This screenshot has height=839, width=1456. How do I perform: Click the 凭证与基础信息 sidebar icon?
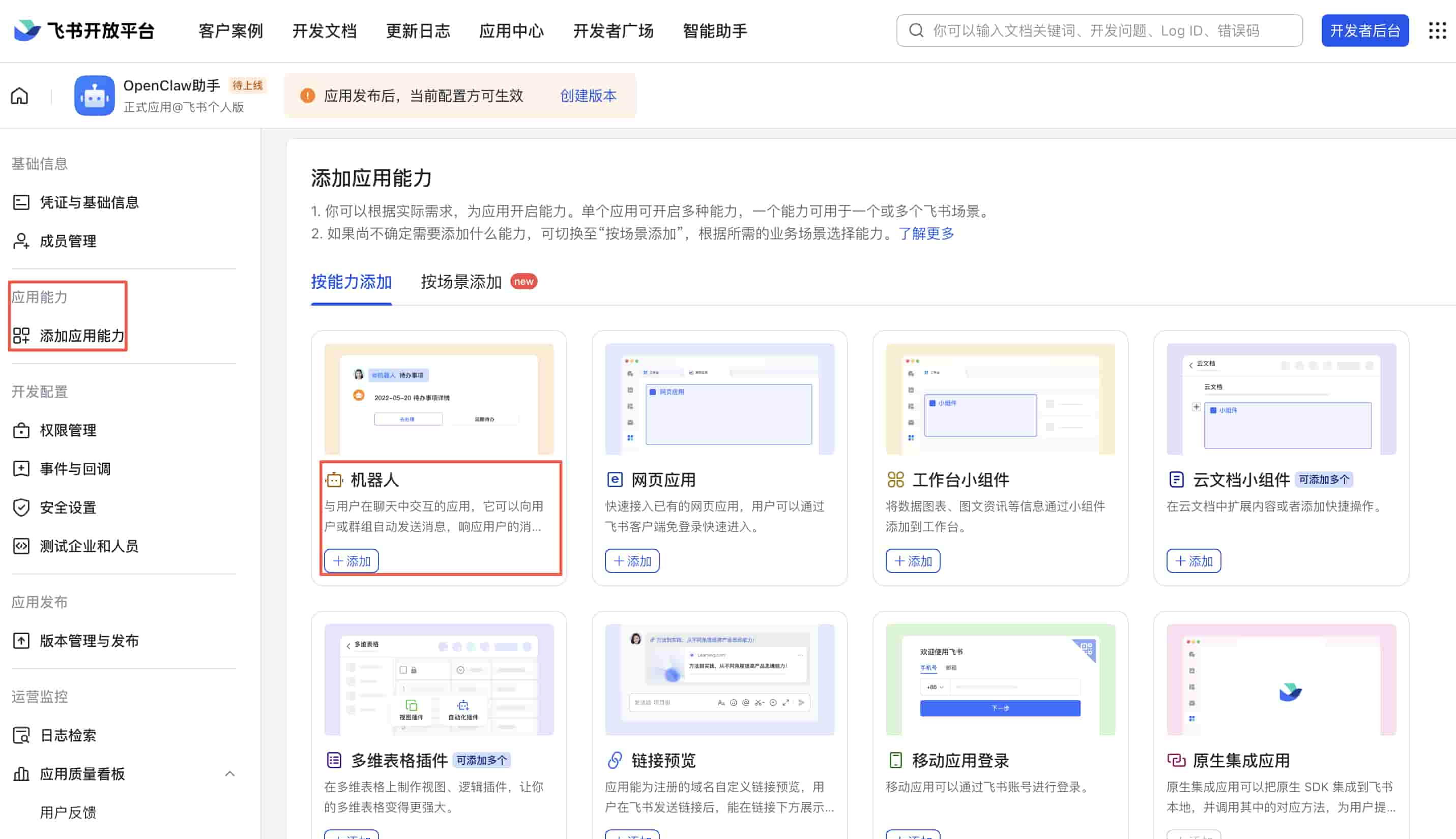tap(21, 202)
